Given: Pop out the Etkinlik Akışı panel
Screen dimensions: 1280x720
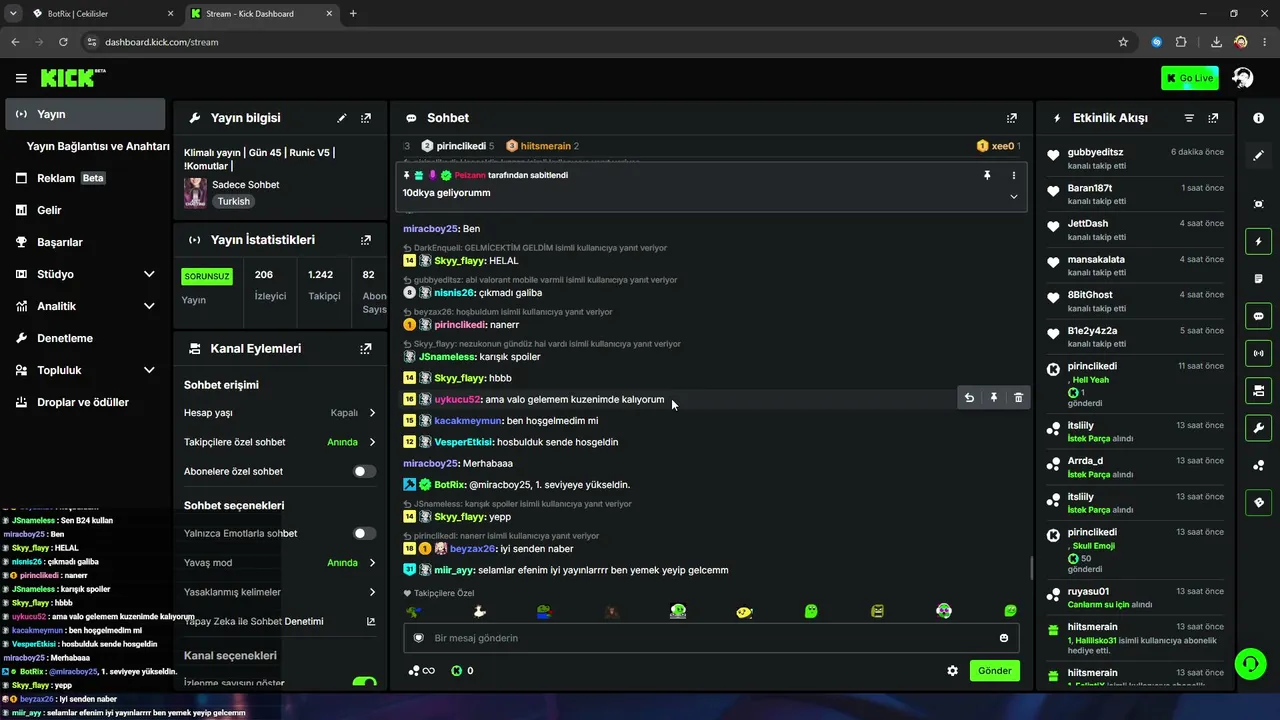Looking at the screenshot, I should point(1213,118).
